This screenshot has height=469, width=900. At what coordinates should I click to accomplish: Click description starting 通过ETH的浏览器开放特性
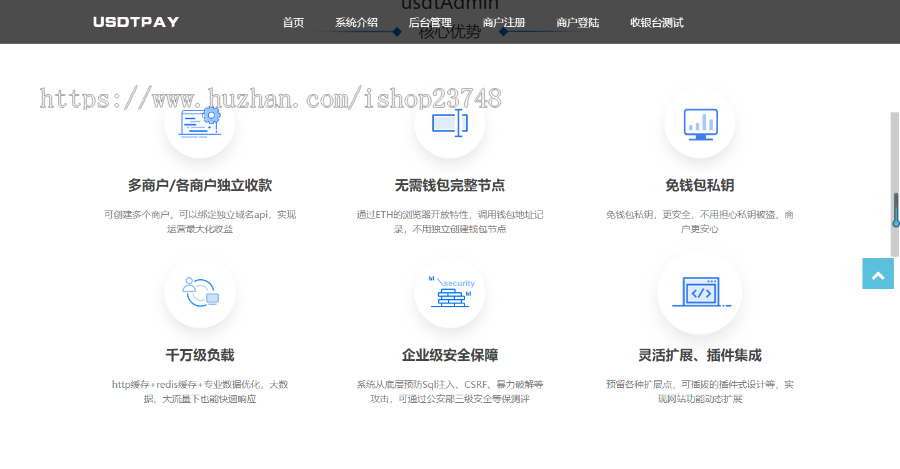point(450,222)
